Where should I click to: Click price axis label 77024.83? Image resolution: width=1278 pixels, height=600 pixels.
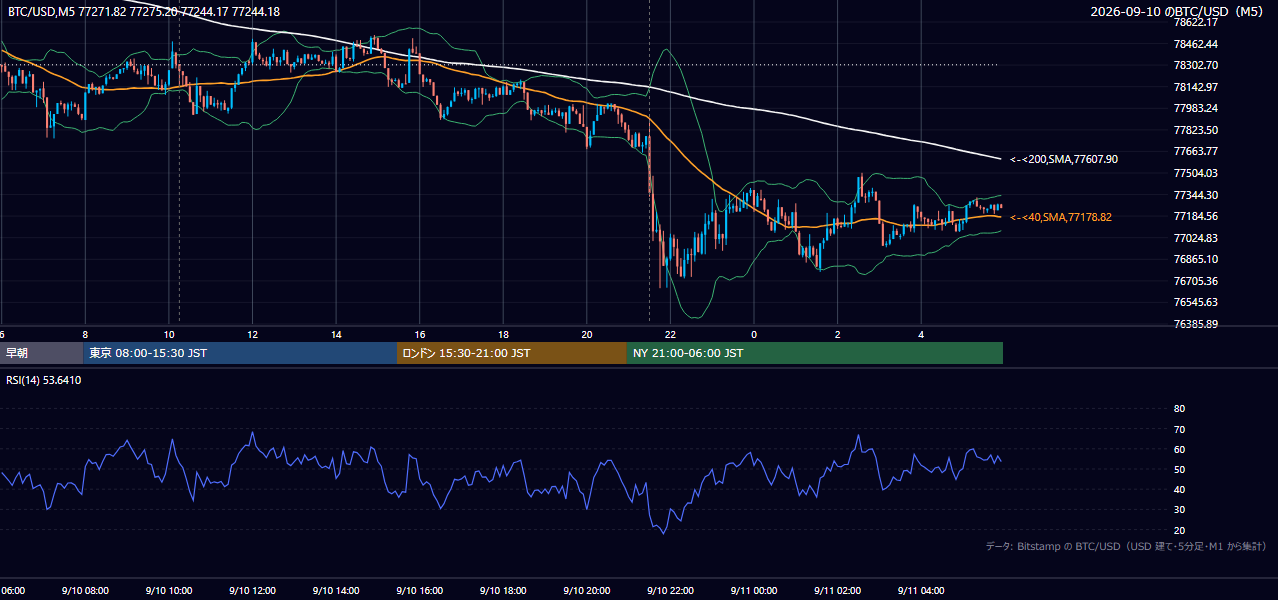pos(1195,238)
